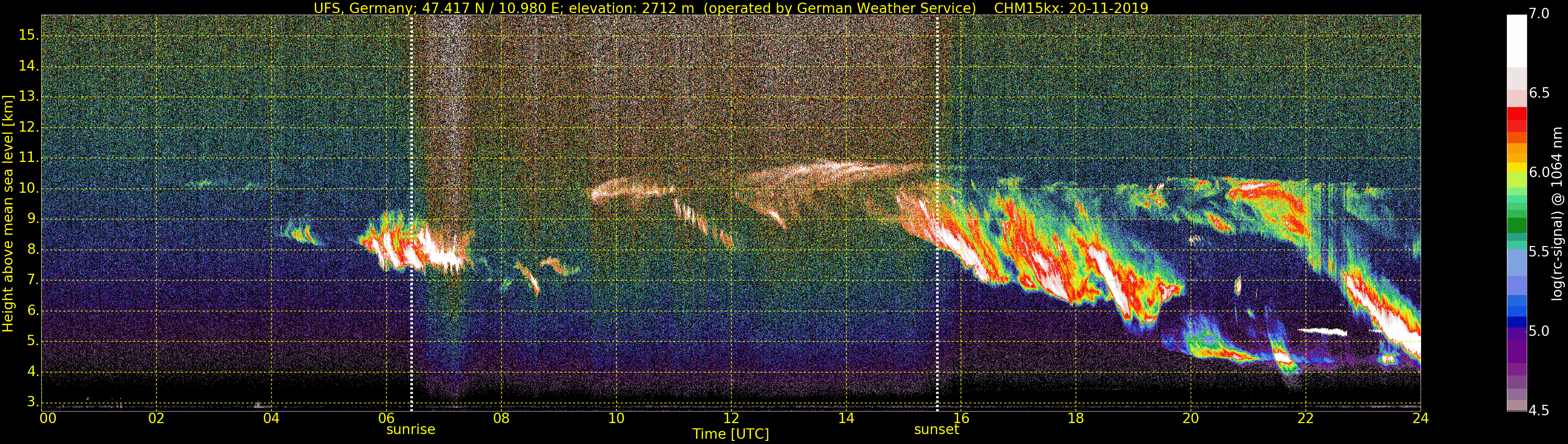Click the height axis tick '14.'
The image size is (1568, 444).
[x=28, y=66]
